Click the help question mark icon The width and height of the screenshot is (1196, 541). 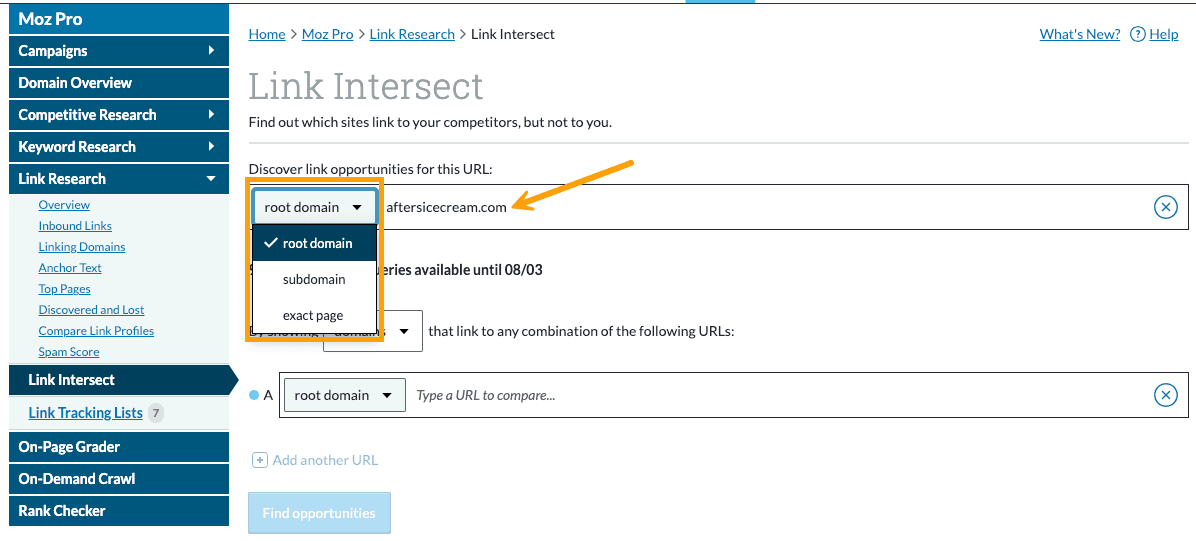pos(1137,34)
